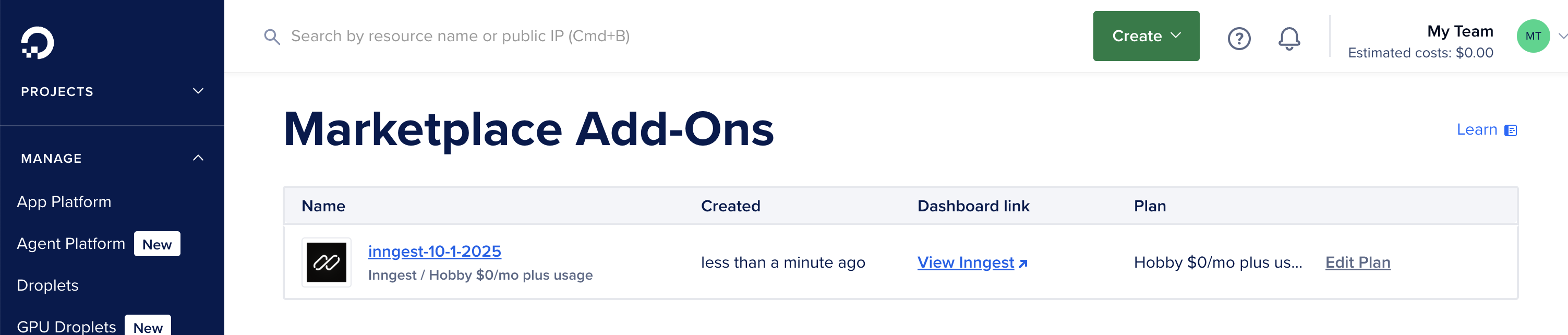This screenshot has height=335, width=1568.
Task: Select GPU Droplets in sidebar
Action: 66,327
